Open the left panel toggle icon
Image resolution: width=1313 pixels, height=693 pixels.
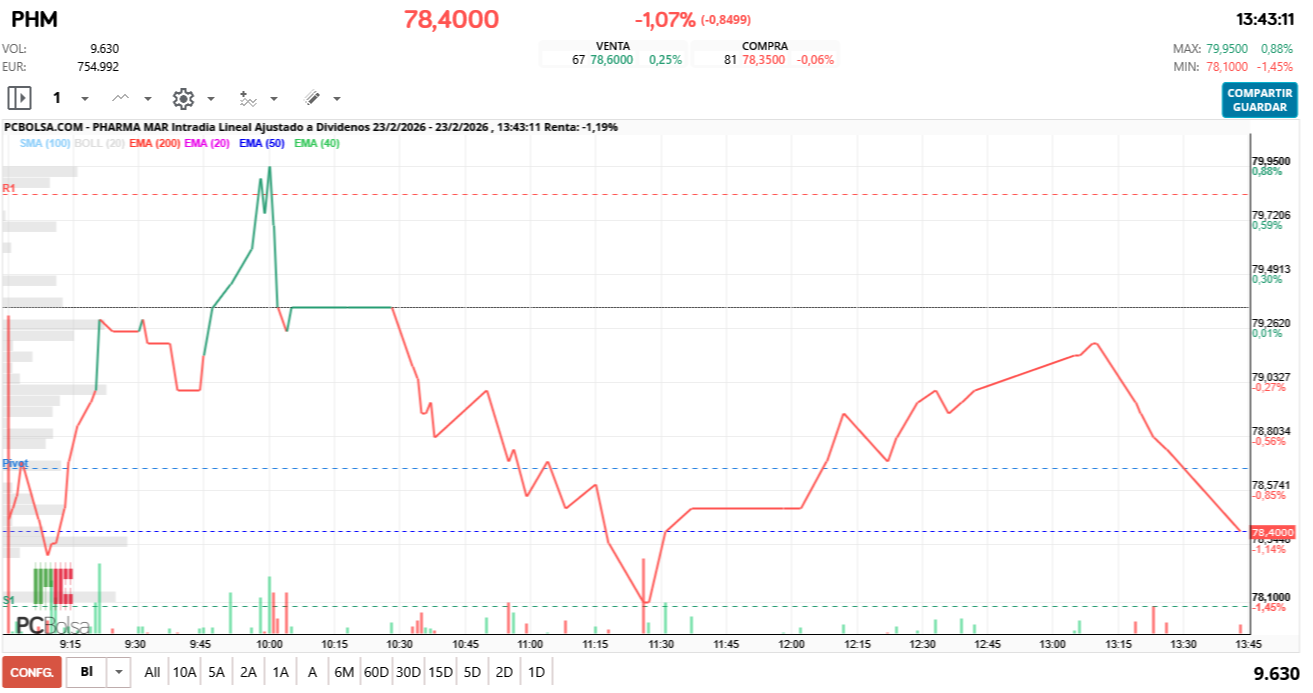pyautogui.click(x=18, y=98)
